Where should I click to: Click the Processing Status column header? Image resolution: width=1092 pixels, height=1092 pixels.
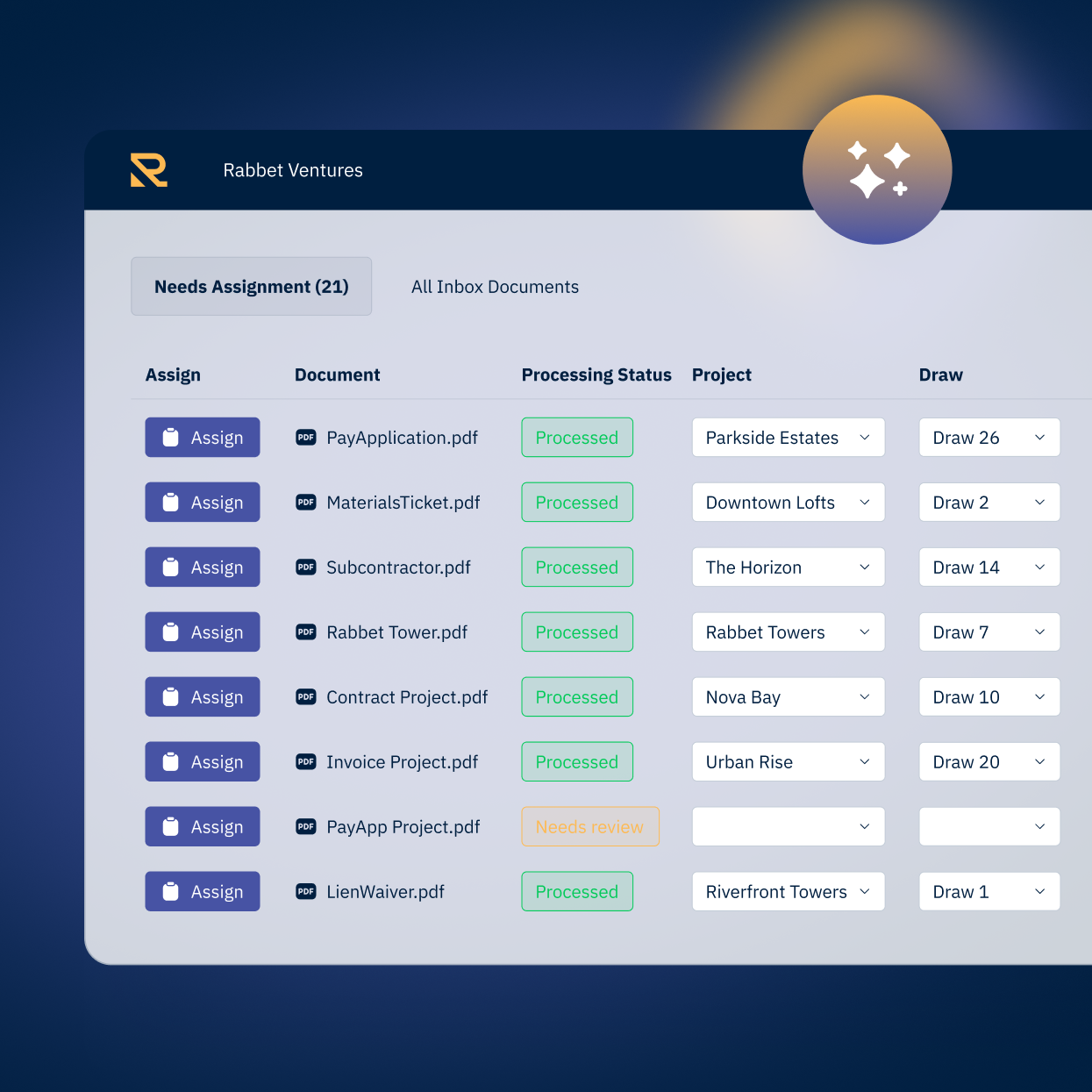tap(596, 375)
